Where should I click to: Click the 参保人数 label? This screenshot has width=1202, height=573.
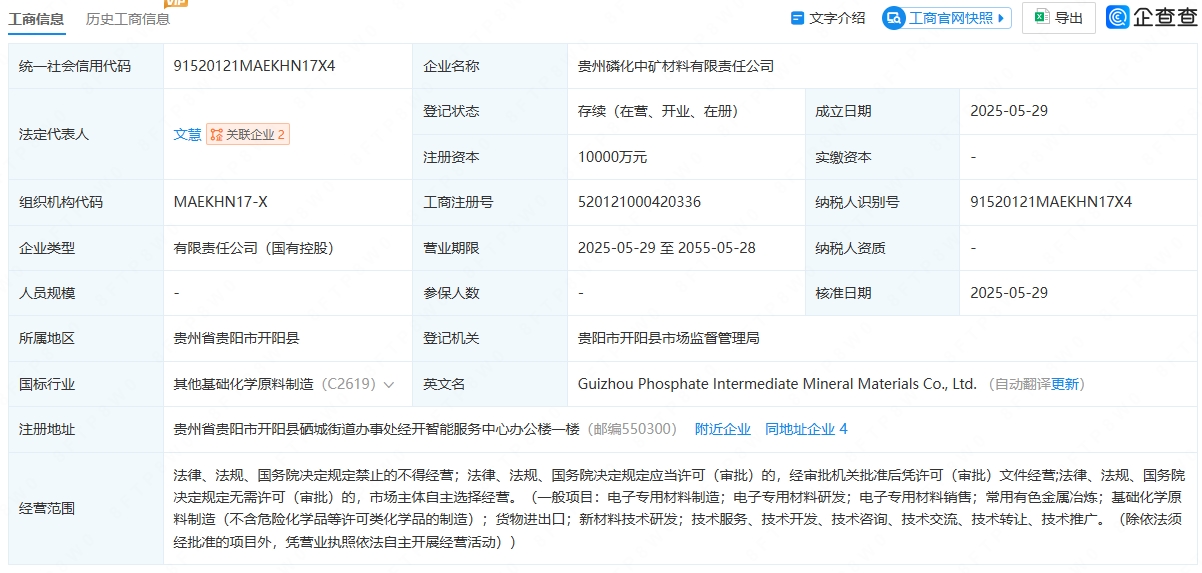tap(451, 293)
